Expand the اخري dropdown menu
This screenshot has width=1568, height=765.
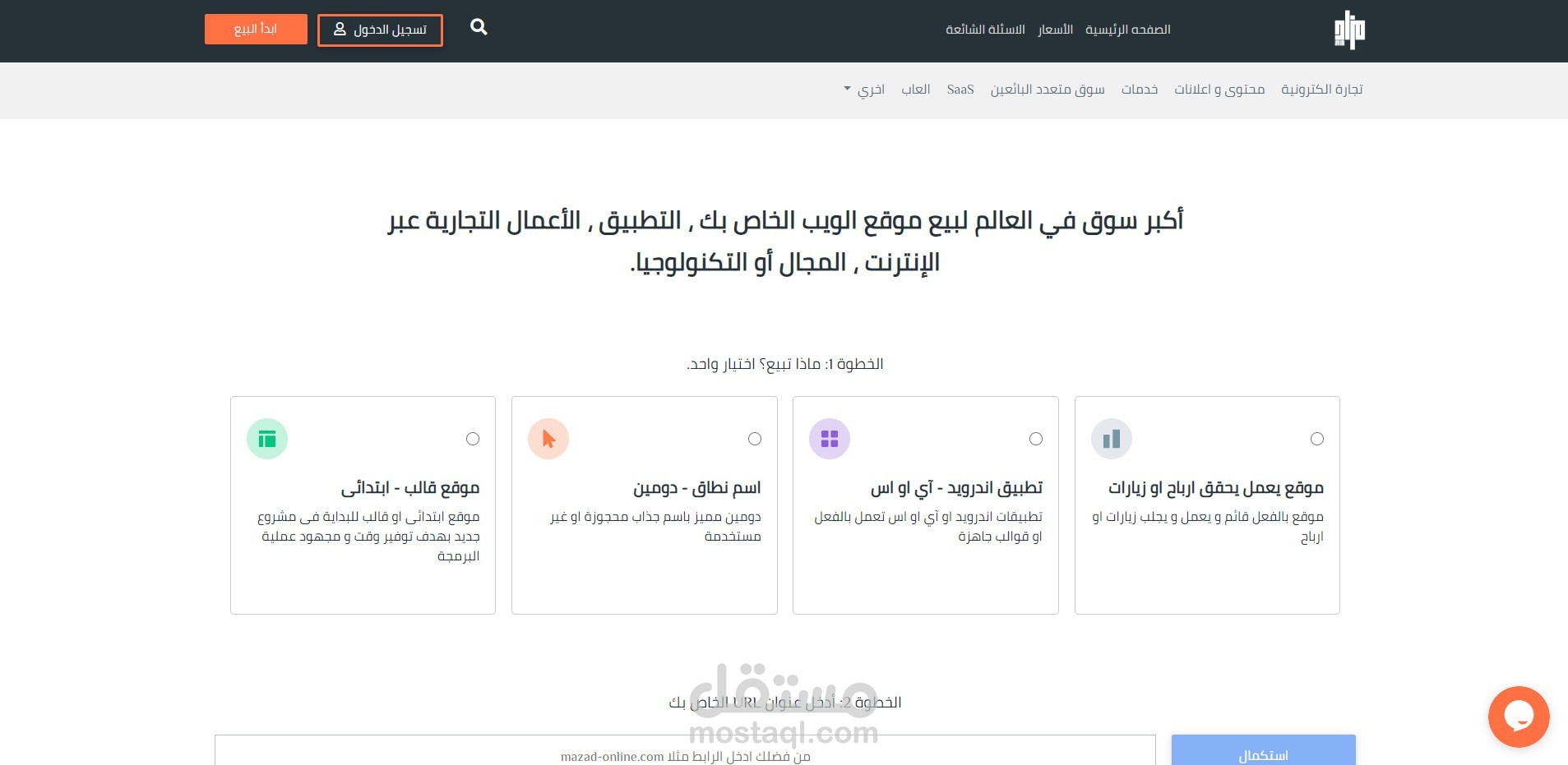pos(864,89)
